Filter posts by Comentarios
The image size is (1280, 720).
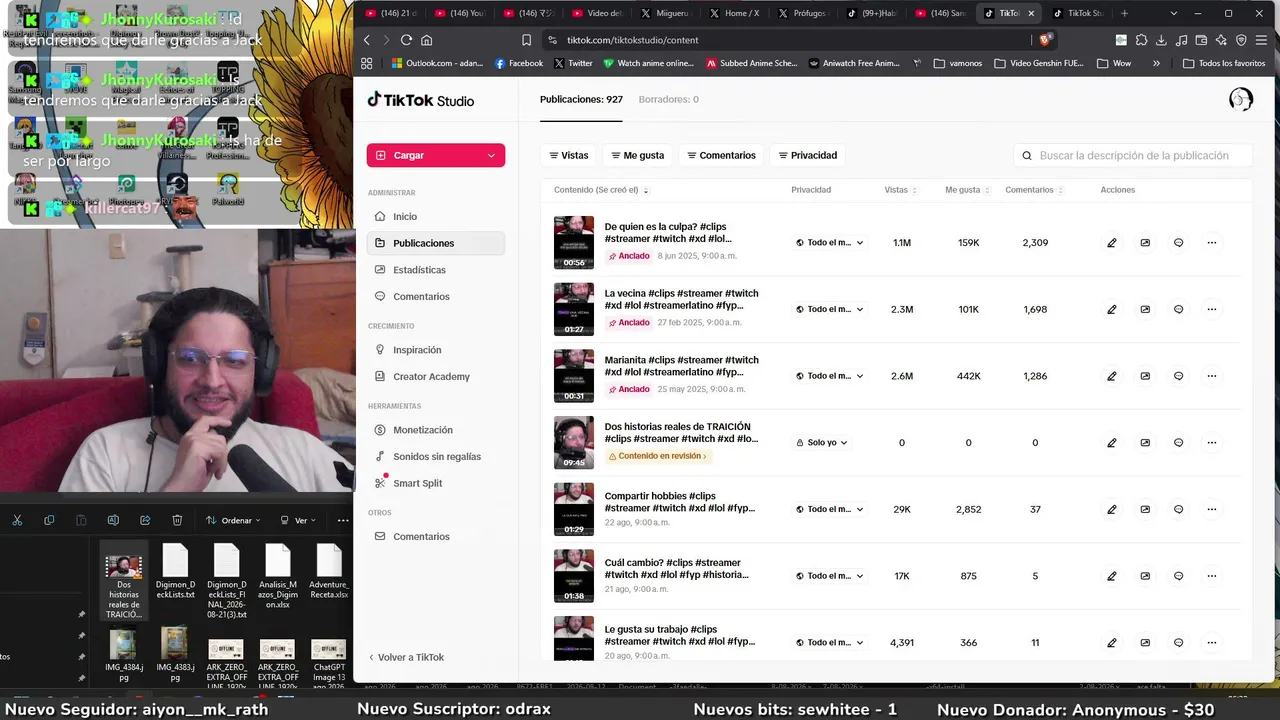tap(721, 155)
